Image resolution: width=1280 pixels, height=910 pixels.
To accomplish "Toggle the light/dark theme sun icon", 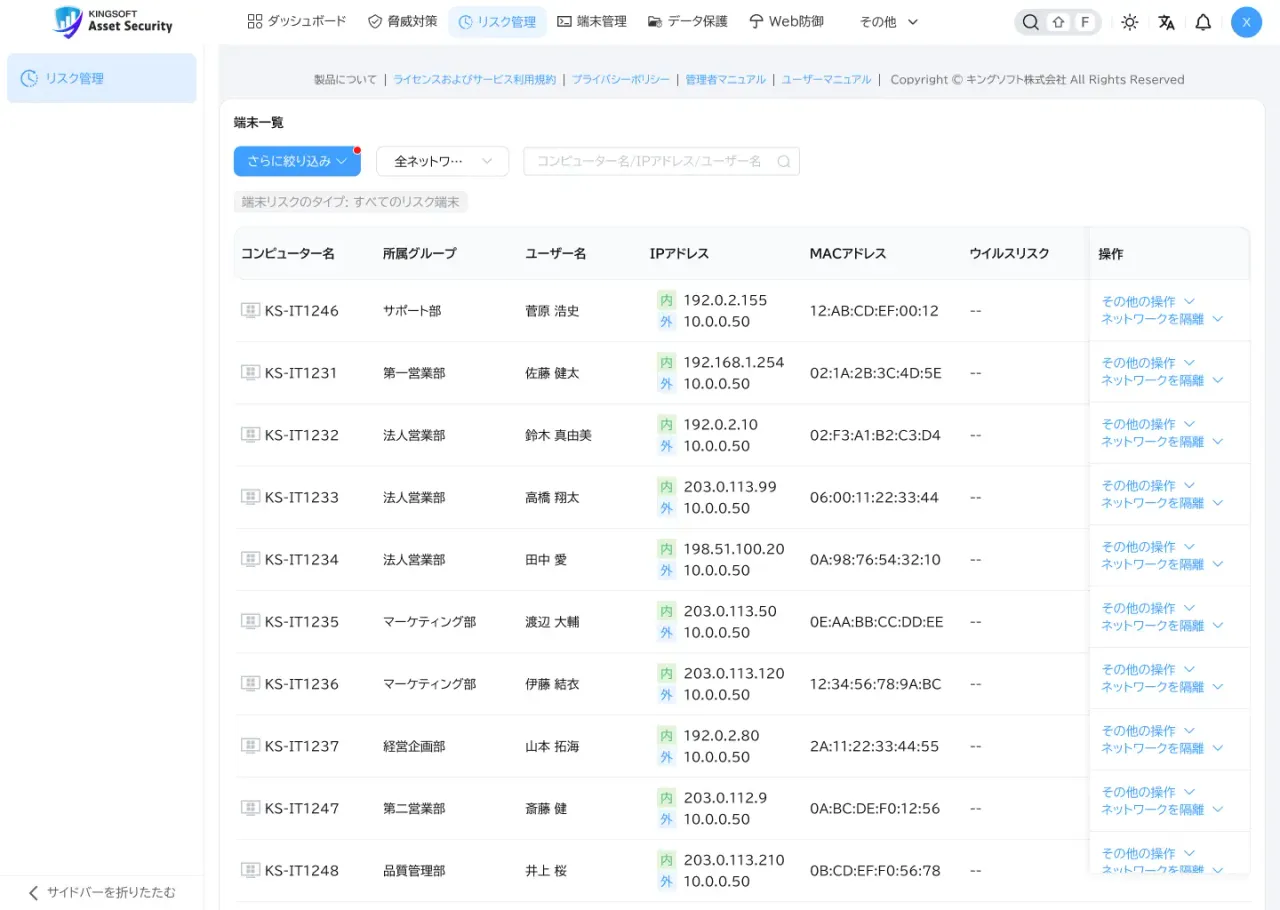I will tap(1129, 22).
